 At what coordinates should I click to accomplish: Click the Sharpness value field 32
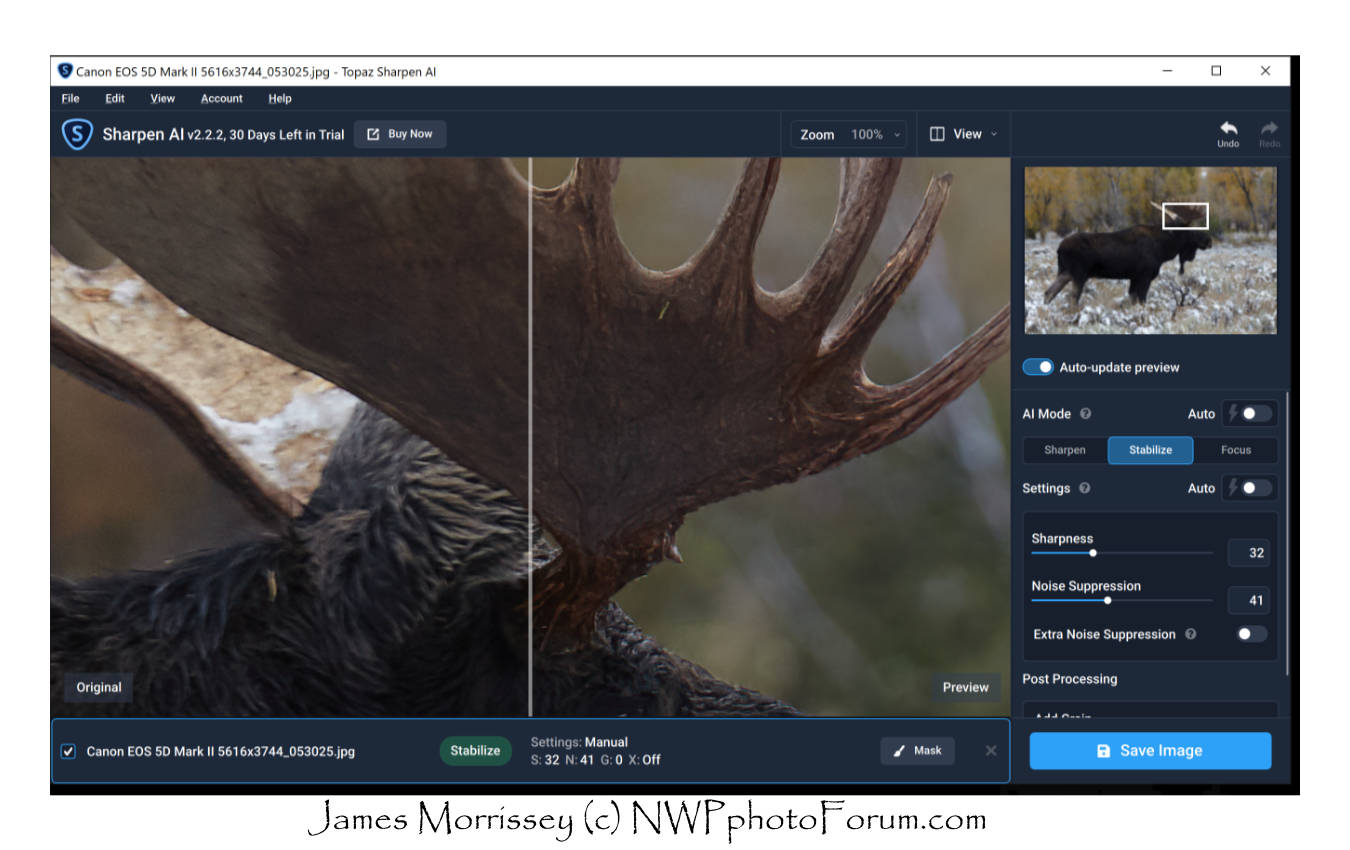(1249, 553)
